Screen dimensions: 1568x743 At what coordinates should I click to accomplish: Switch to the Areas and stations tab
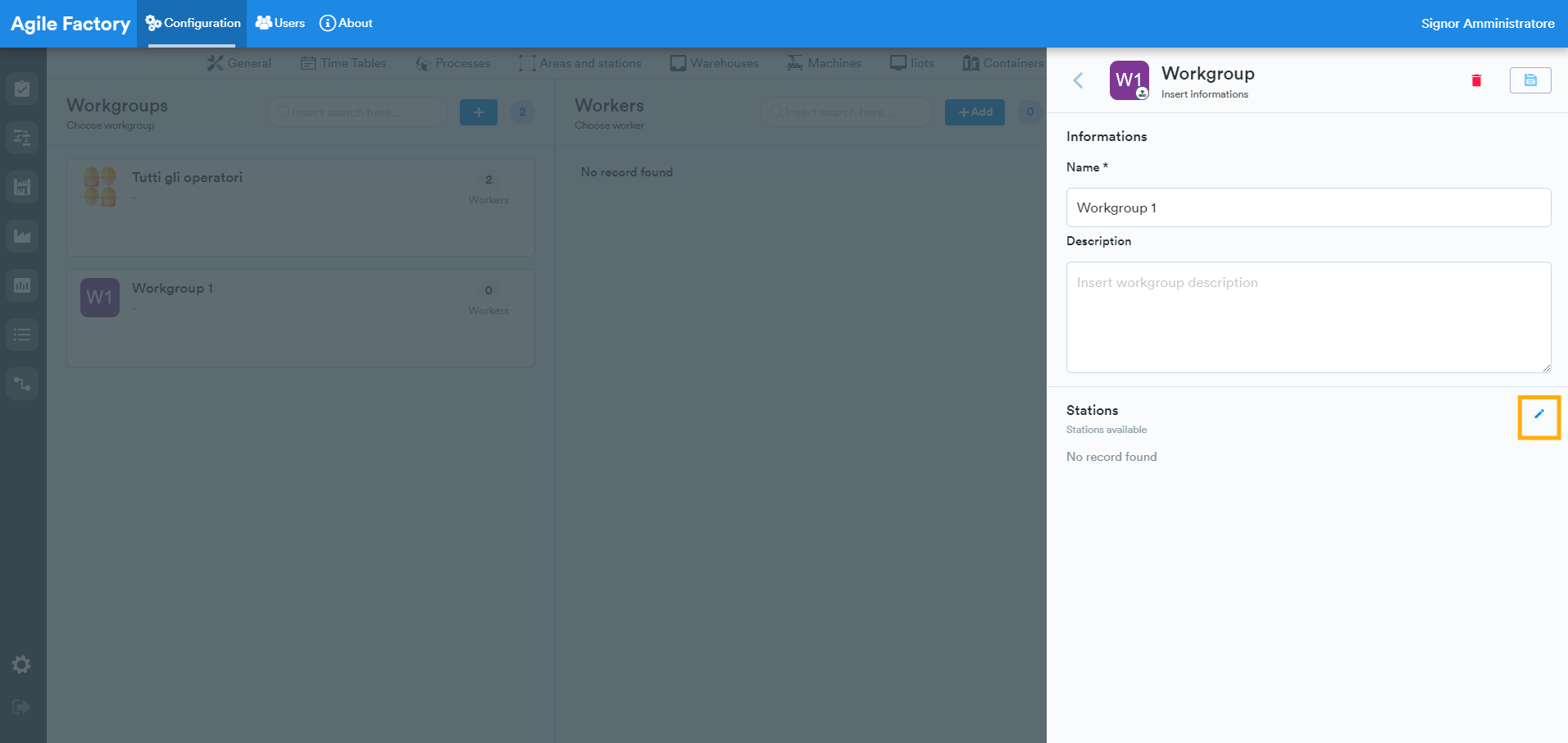pyautogui.click(x=580, y=63)
